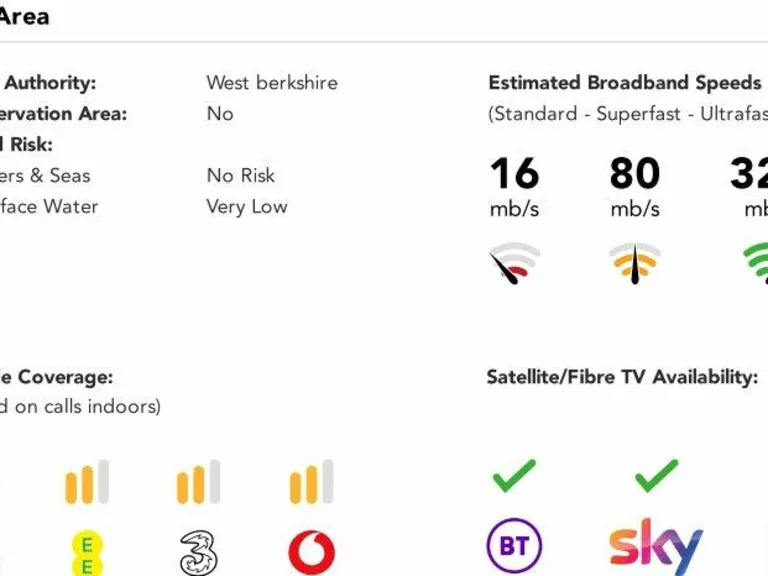Click the green checkmark above BT

pyautogui.click(x=514, y=476)
